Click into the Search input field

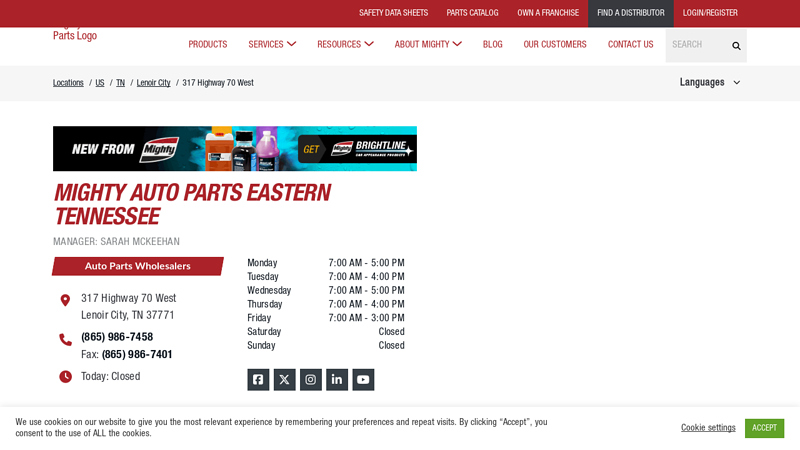[x=696, y=45]
